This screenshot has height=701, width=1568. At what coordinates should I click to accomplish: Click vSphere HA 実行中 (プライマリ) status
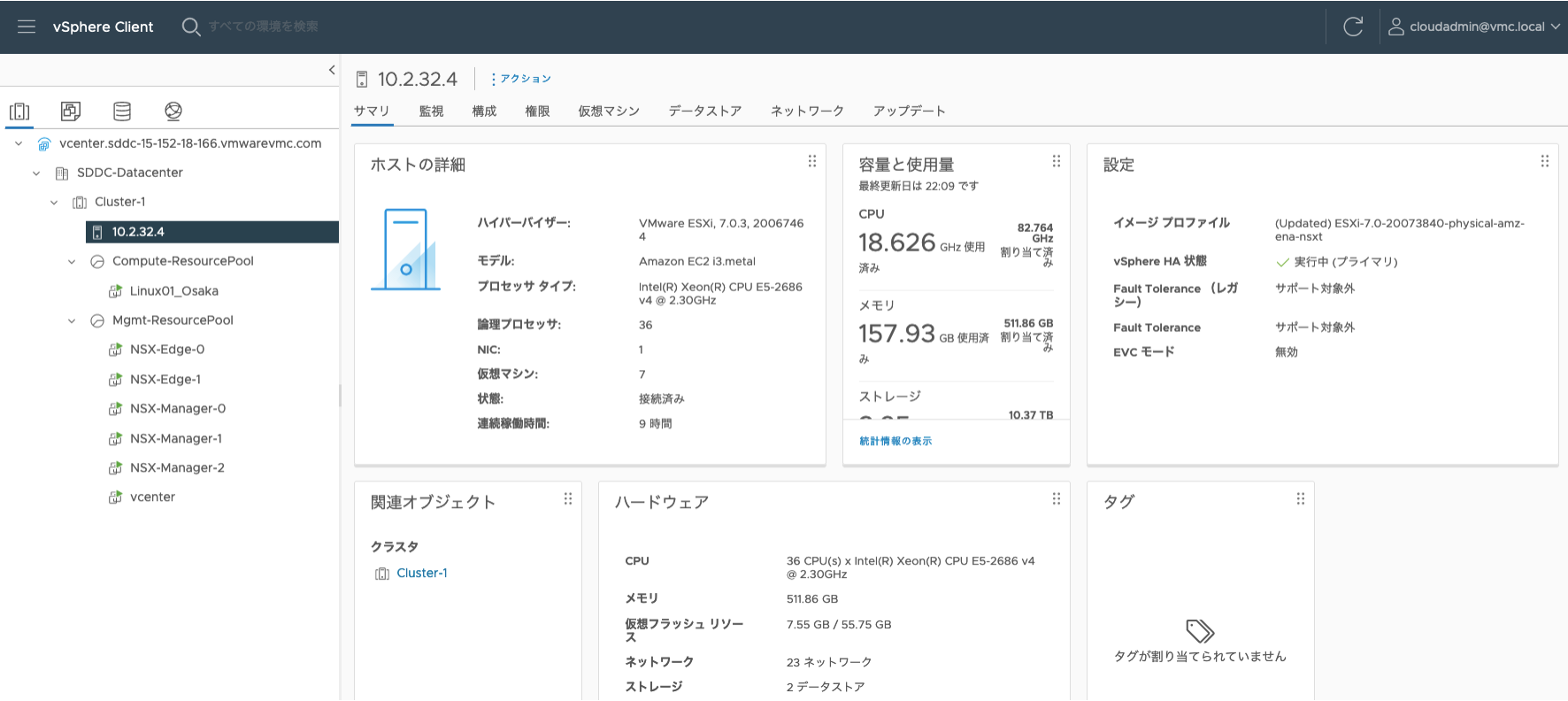pos(1337,262)
